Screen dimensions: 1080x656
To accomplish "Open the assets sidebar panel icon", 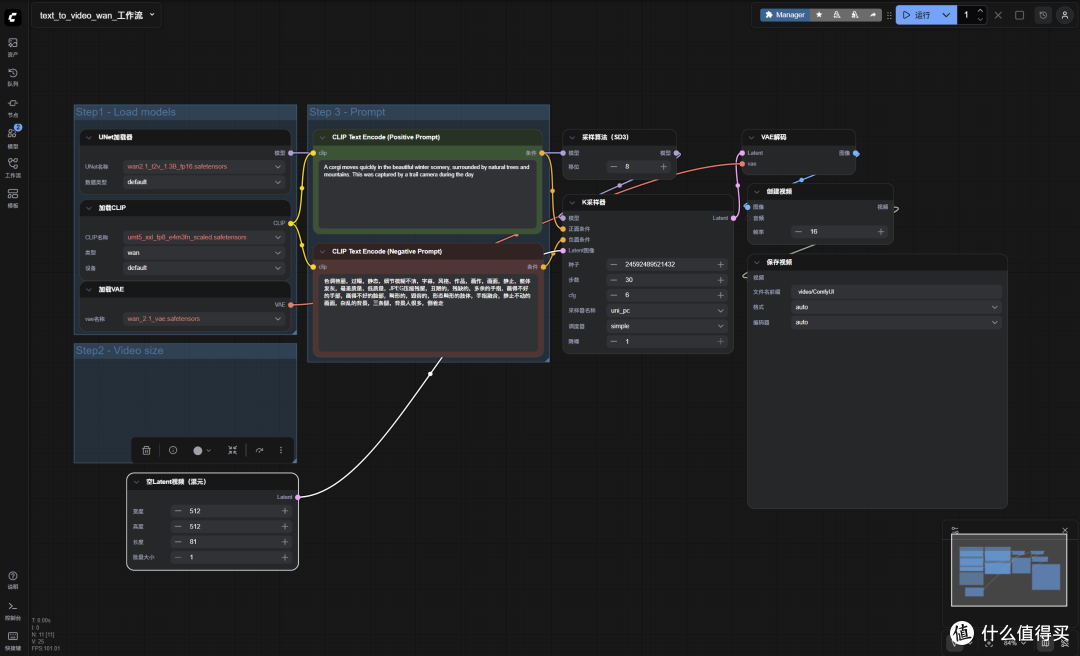I will (12, 46).
